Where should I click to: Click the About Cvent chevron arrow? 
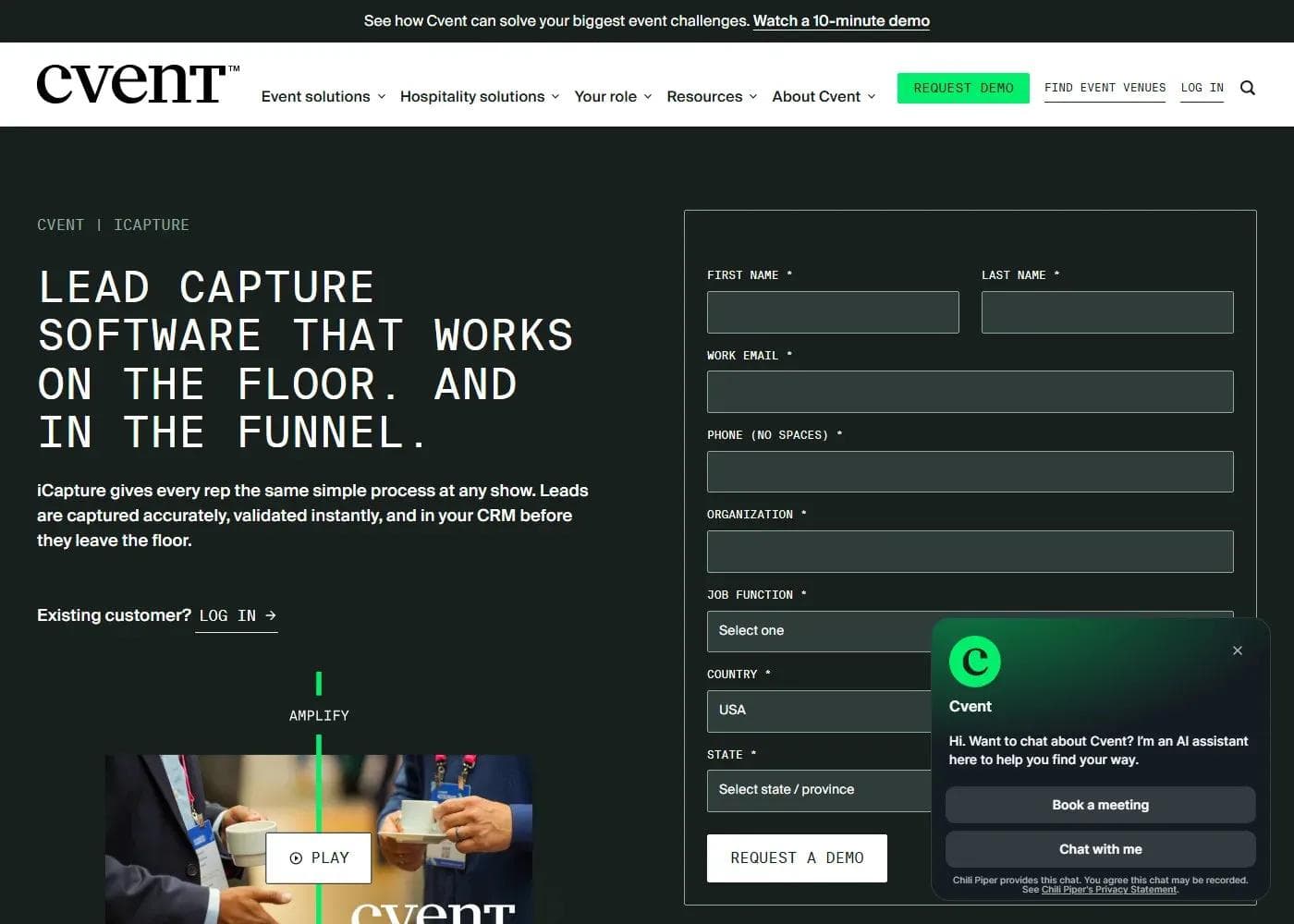tap(872, 97)
